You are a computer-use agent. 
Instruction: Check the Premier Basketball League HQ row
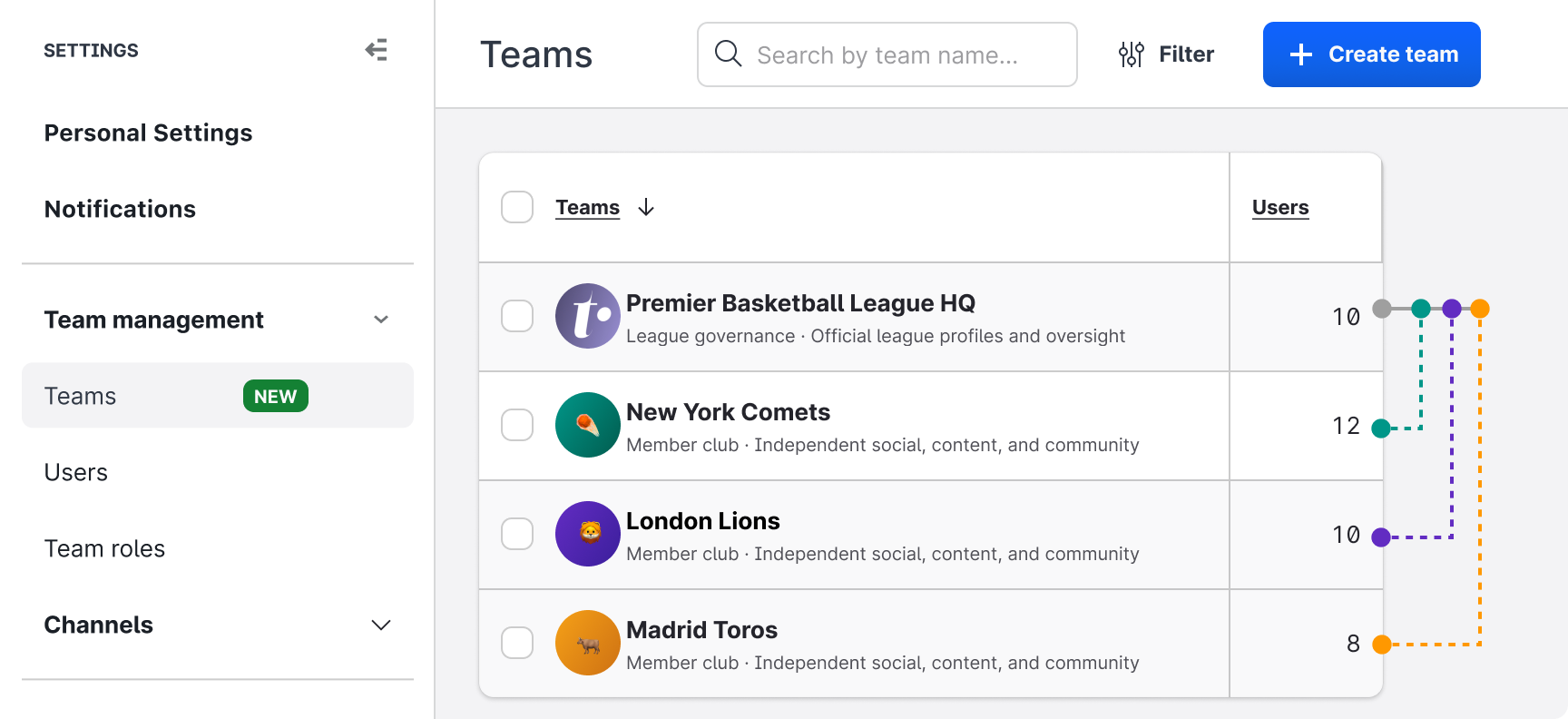[517, 316]
